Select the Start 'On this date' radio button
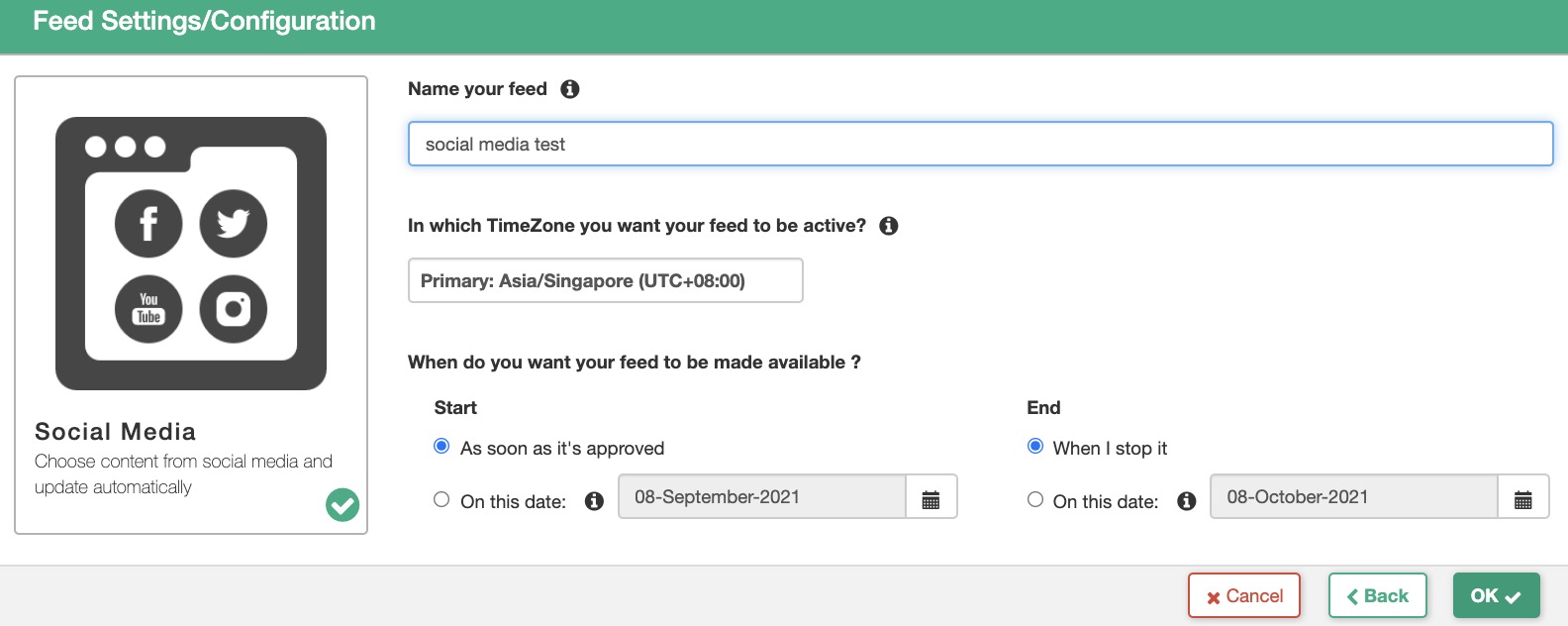Viewport: 1568px width, 626px height. click(441, 500)
